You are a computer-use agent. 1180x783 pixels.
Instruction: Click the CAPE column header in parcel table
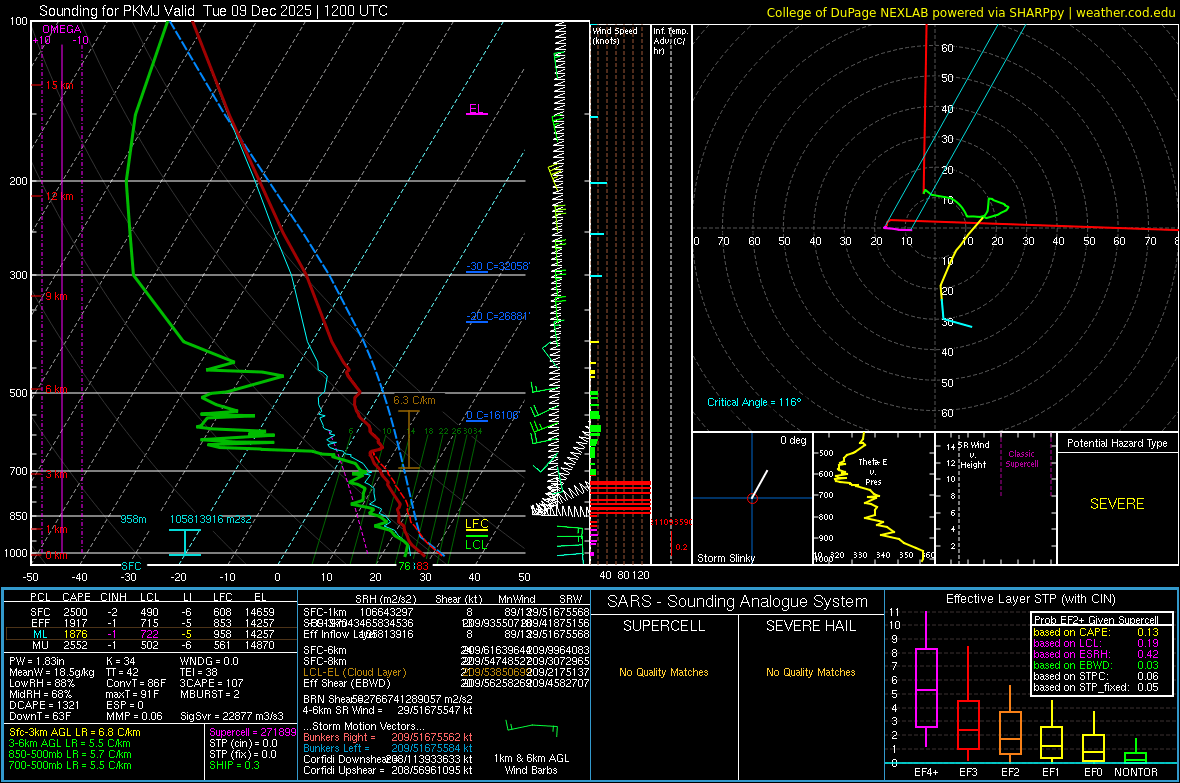pyautogui.click(x=76, y=597)
